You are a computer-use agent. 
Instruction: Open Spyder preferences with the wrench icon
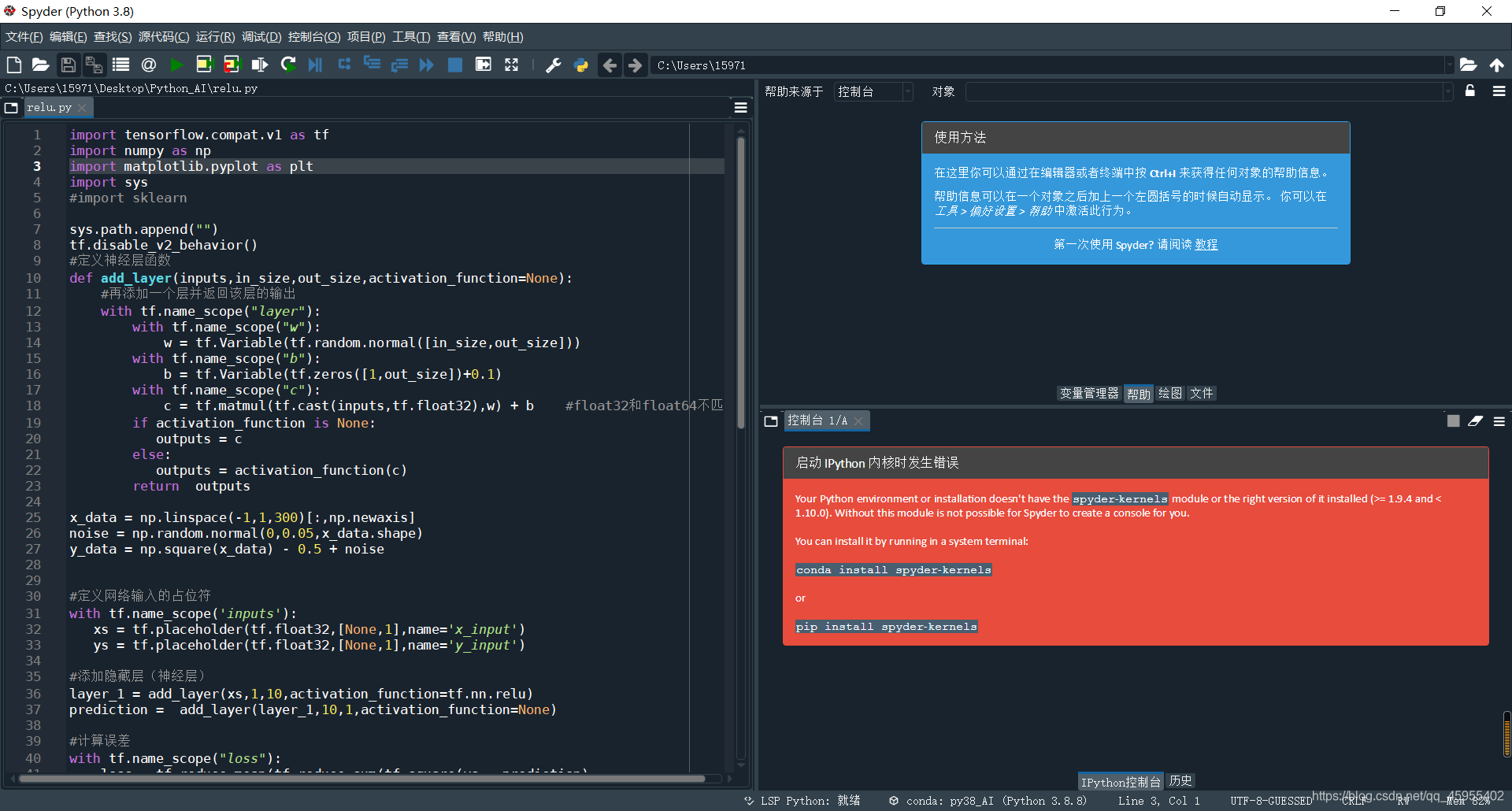[x=553, y=65]
